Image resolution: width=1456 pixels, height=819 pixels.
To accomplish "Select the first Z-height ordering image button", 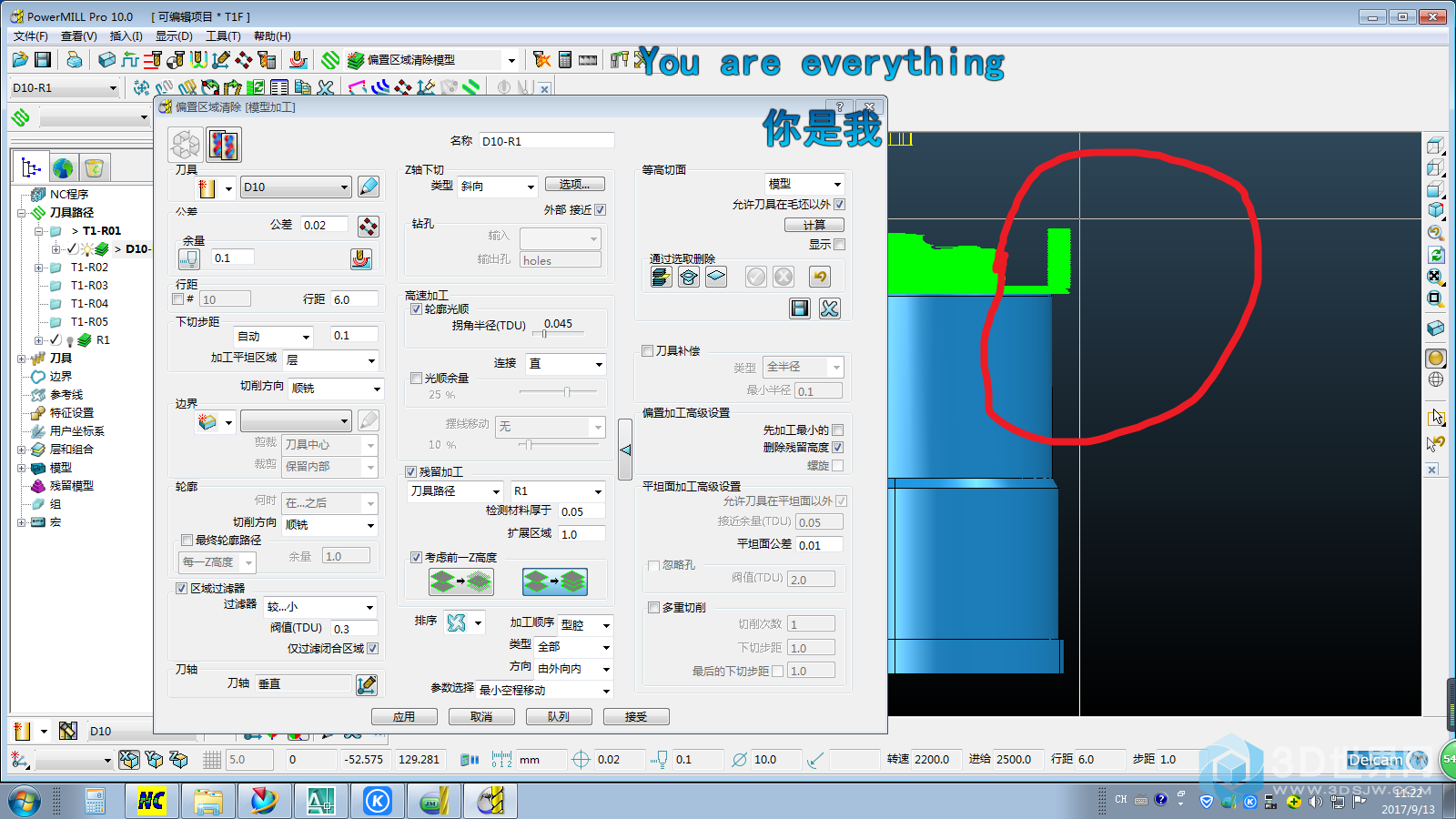I will tap(461, 581).
